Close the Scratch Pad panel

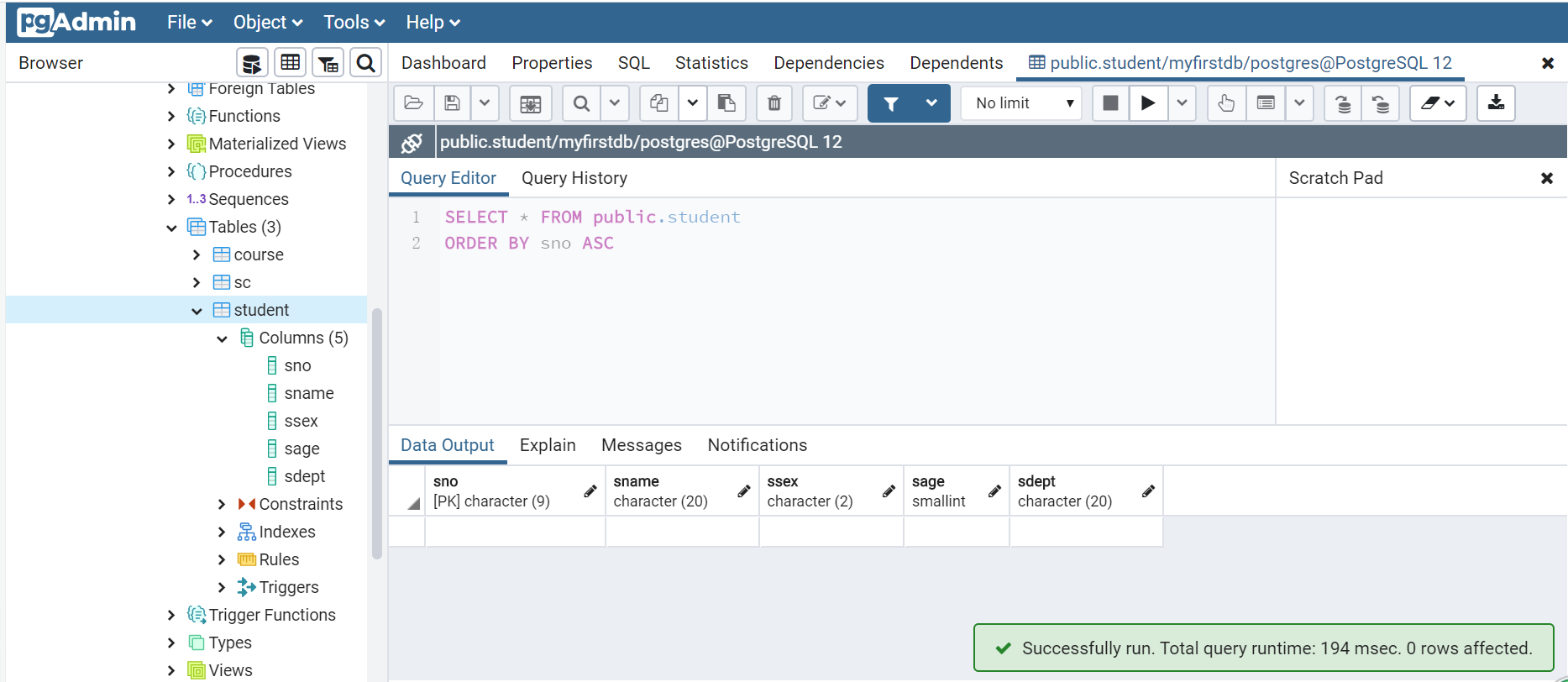(x=1547, y=178)
